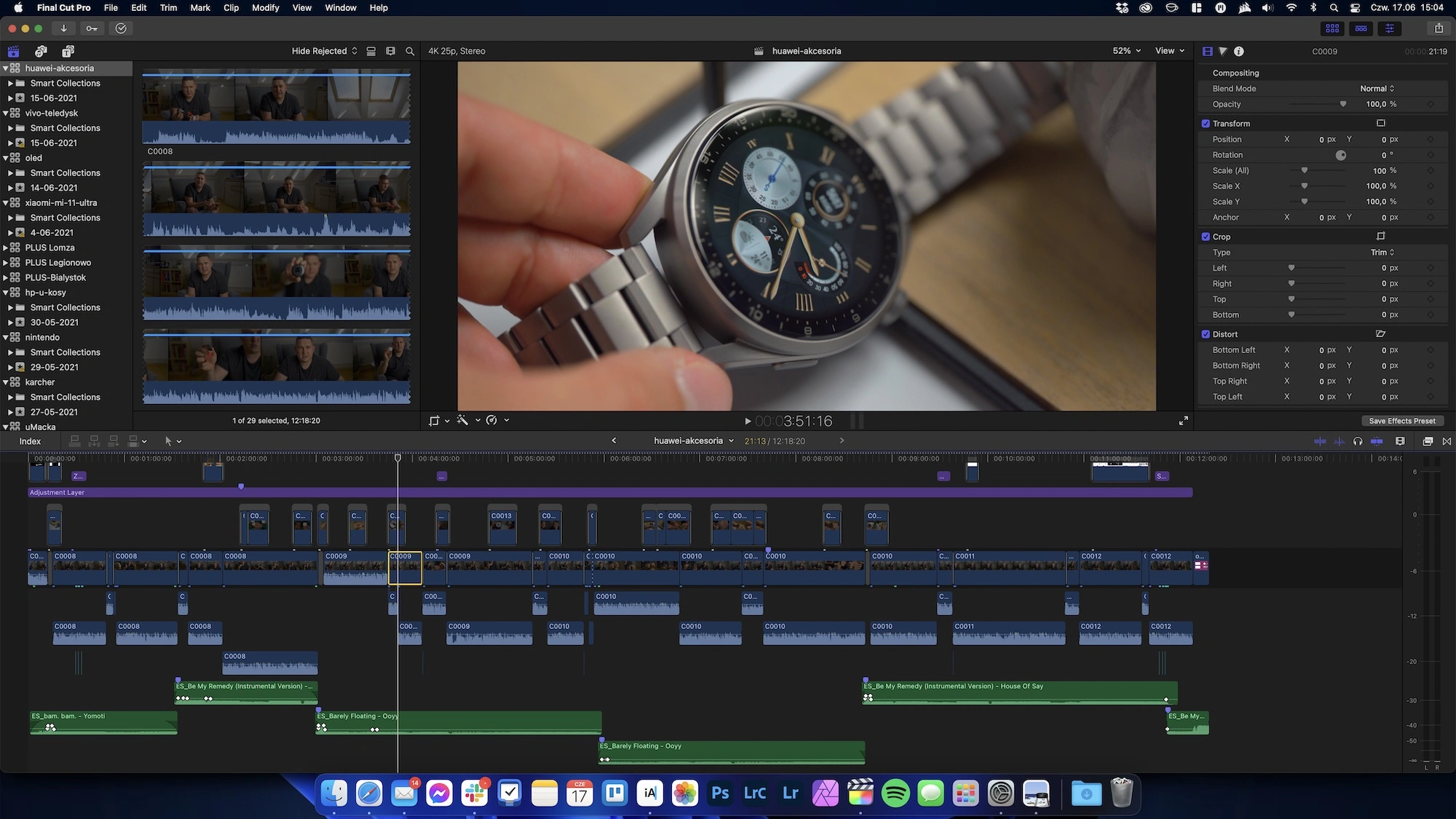Open the background tasks checkmark icon

[x=121, y=28]
